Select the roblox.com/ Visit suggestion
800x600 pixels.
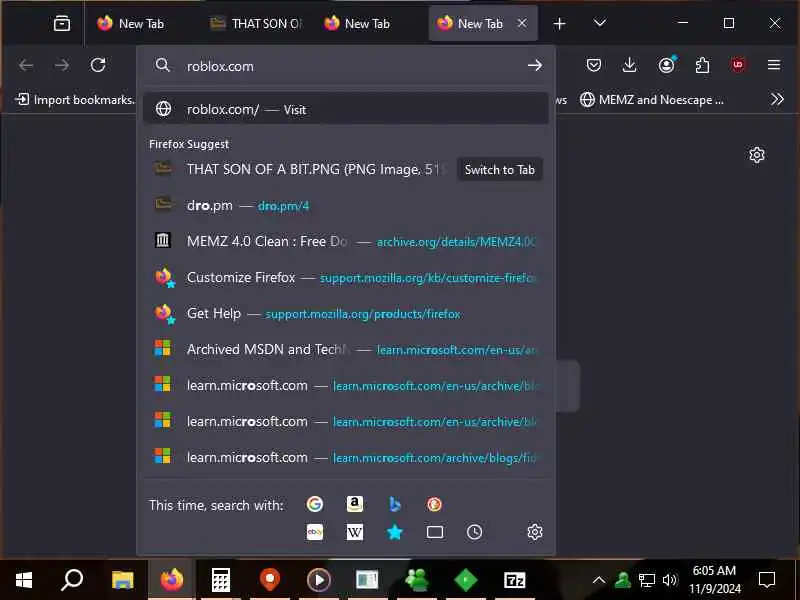point(346,109)
